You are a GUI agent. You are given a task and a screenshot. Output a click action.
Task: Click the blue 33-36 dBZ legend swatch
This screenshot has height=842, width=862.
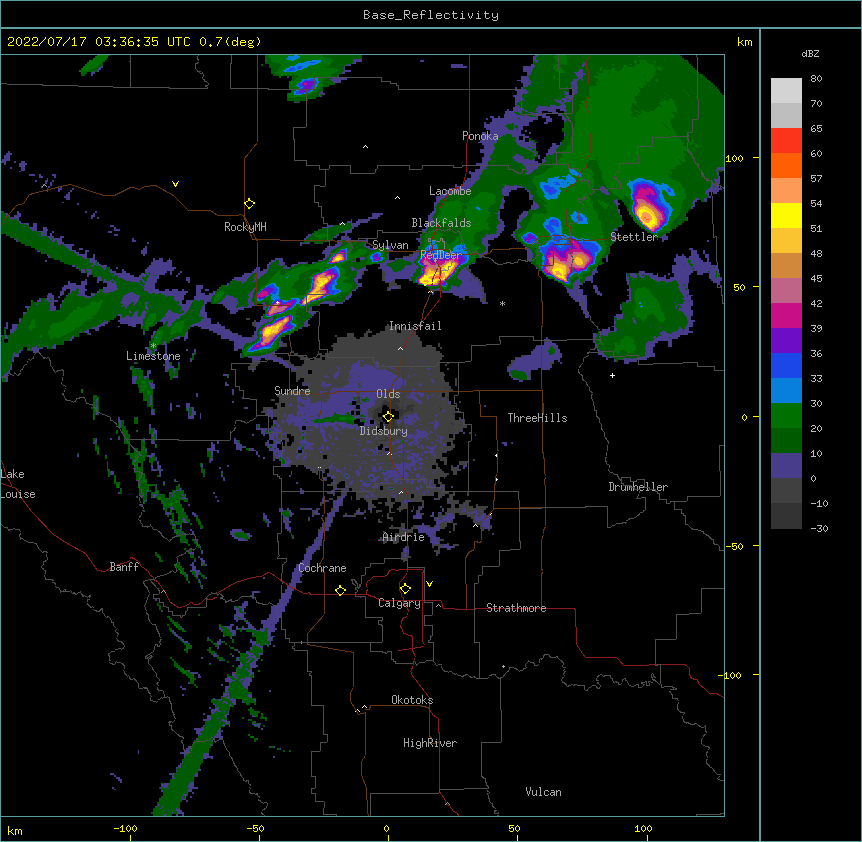(x=786, y=365)
